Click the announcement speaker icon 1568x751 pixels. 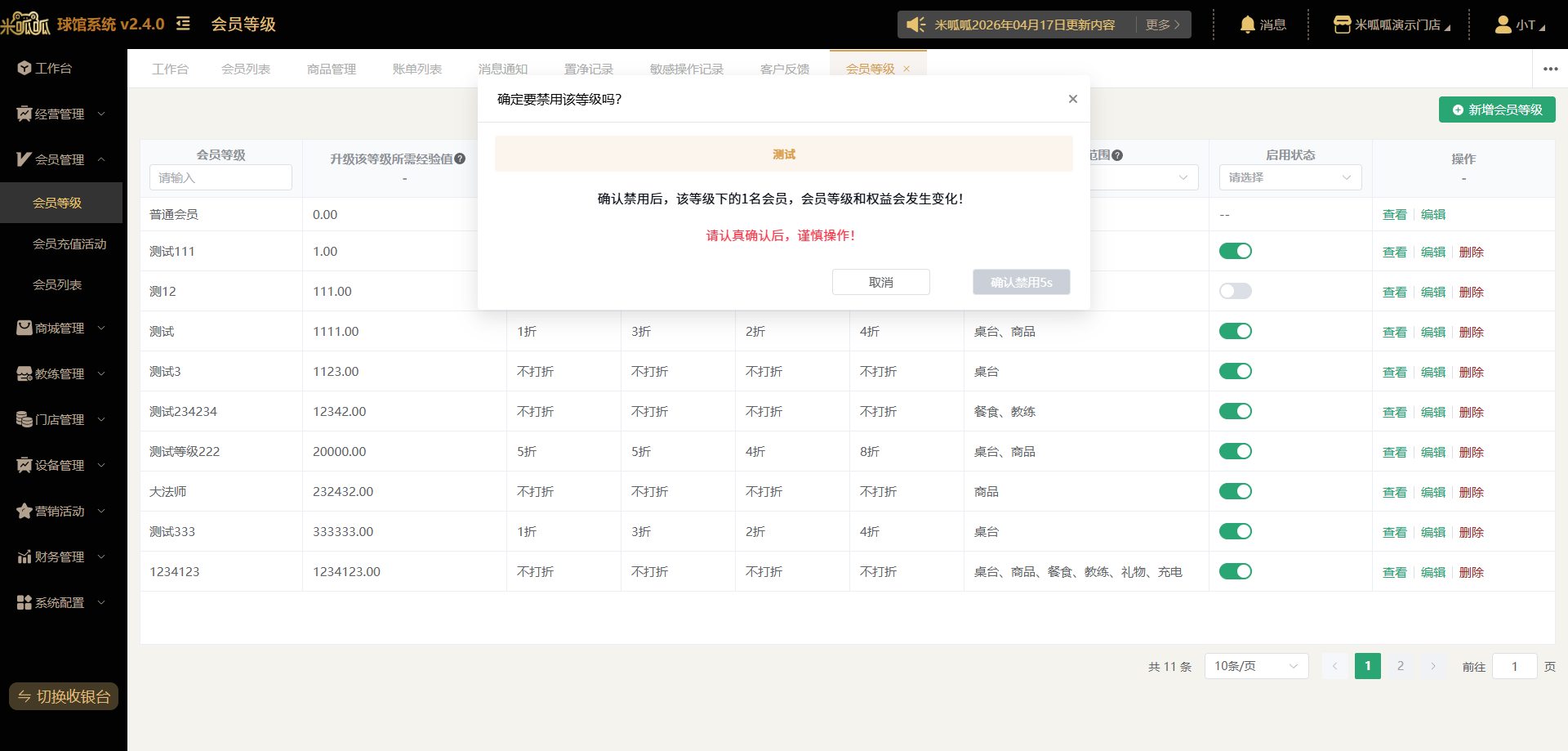tap(916, 25)
